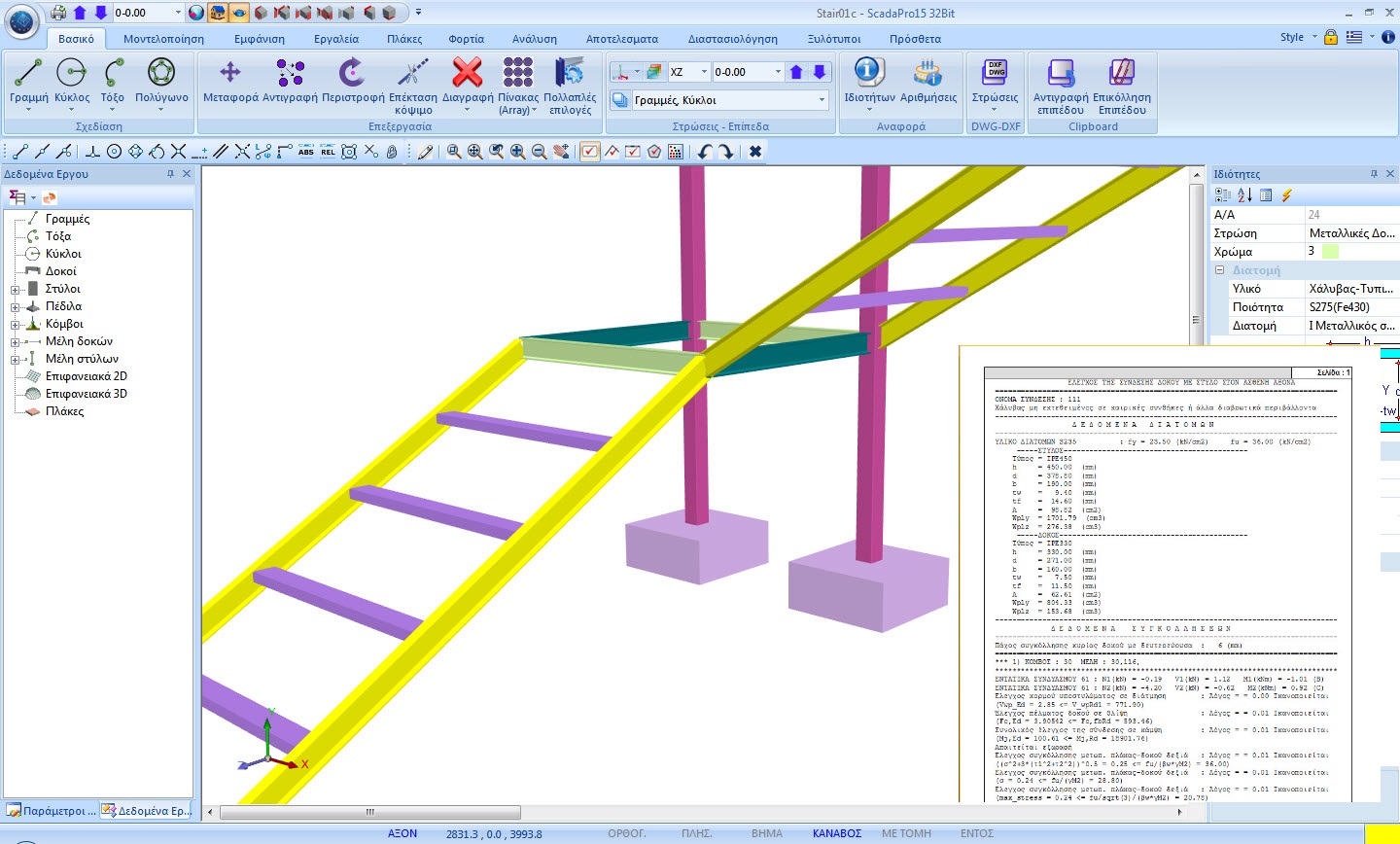Click the printer icon in quick access bar
The height and width of the screenshot is (844, 1400).
[58, 13]
